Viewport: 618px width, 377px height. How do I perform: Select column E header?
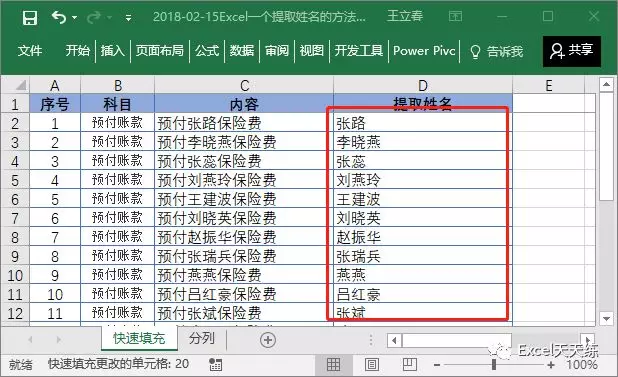tap(549, 85)
